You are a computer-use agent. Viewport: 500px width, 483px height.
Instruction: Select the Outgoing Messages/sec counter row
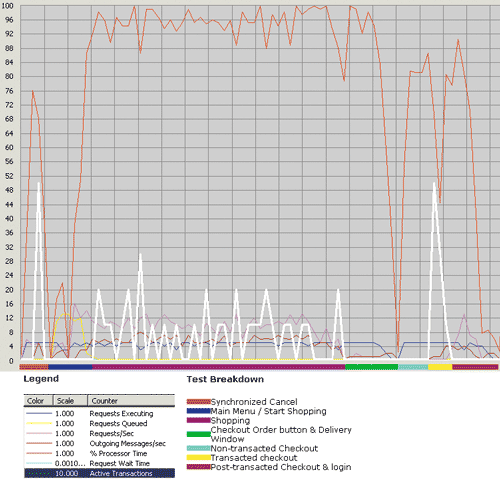(99, 444)
